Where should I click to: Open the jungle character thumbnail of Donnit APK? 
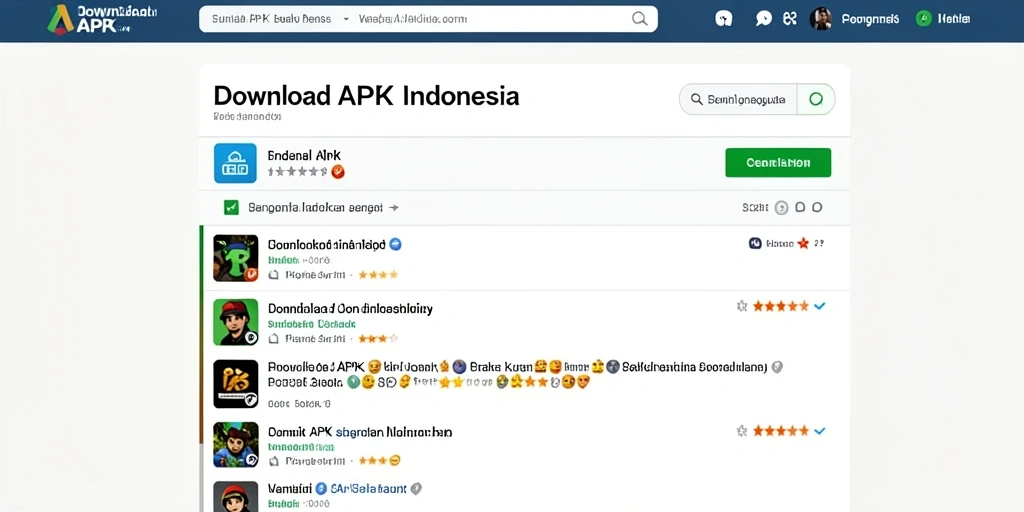pos(236,445)
